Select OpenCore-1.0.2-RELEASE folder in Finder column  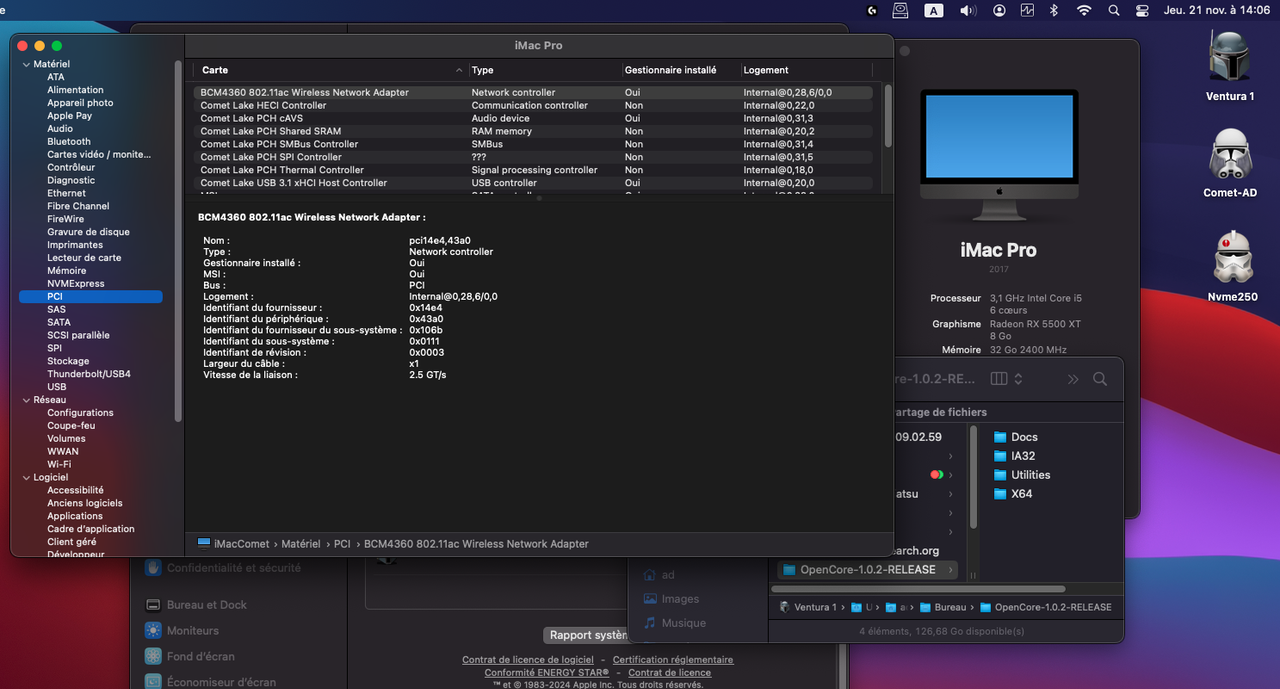[x=866, y=570]
